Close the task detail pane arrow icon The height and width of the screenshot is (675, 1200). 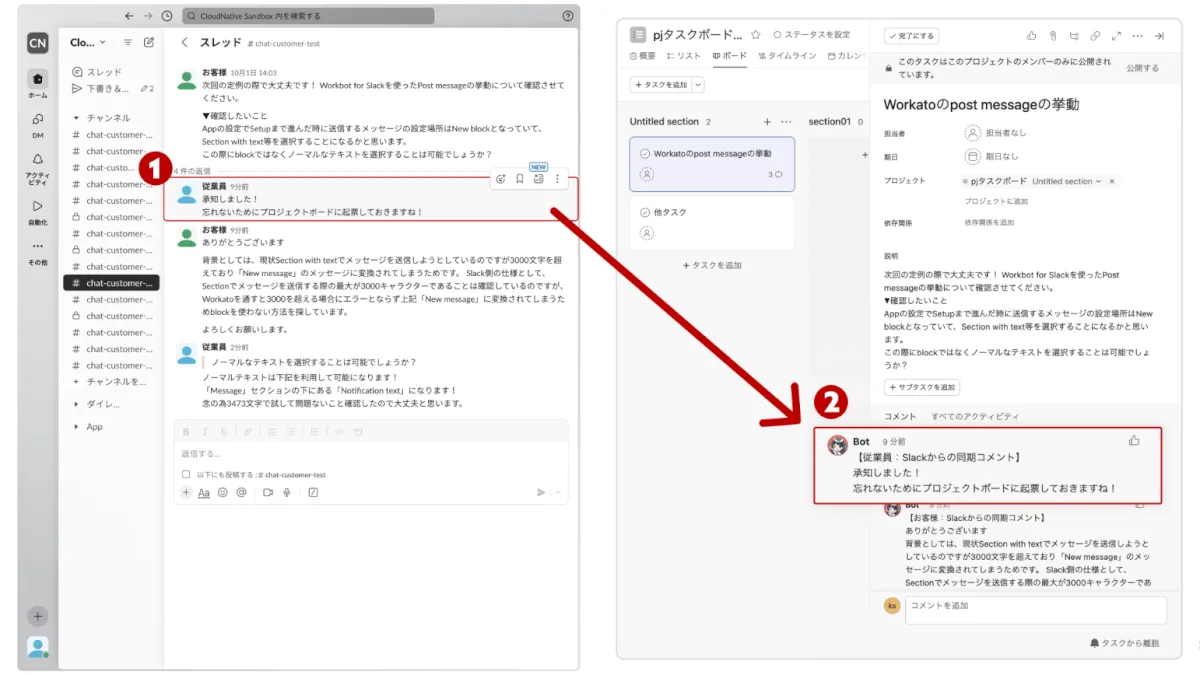click(1159, 36)
